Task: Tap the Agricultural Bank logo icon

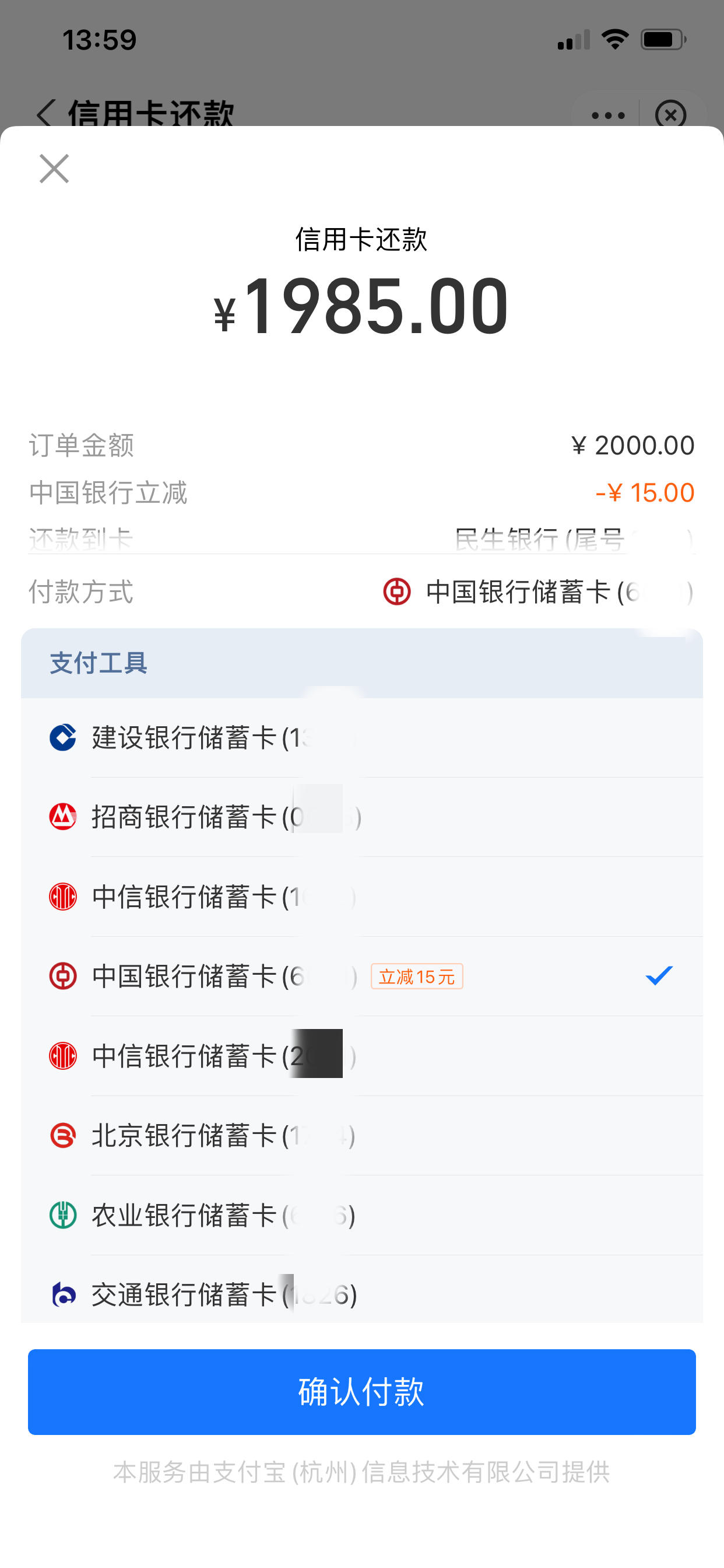Action: pos(63,1215)
